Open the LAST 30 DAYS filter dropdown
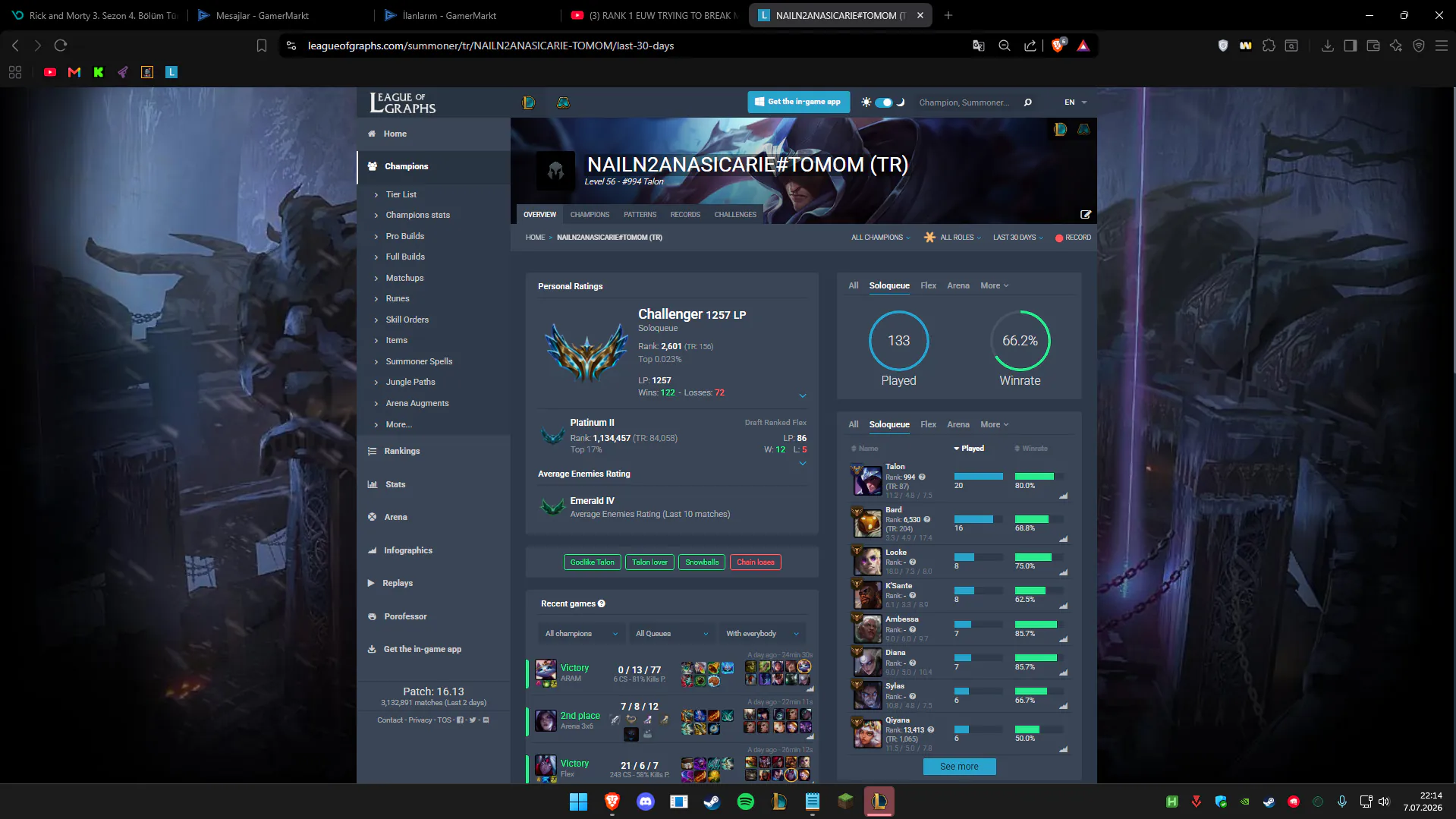 [x=1017, y=238]
